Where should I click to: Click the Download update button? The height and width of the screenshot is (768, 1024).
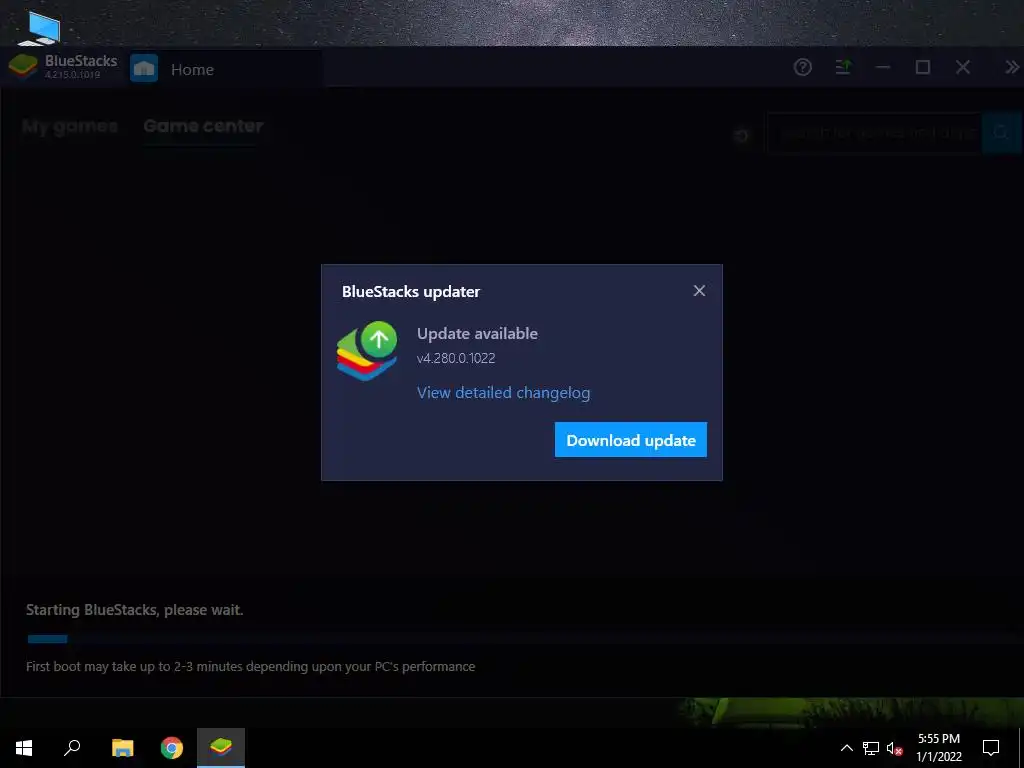tap(630, 440)
